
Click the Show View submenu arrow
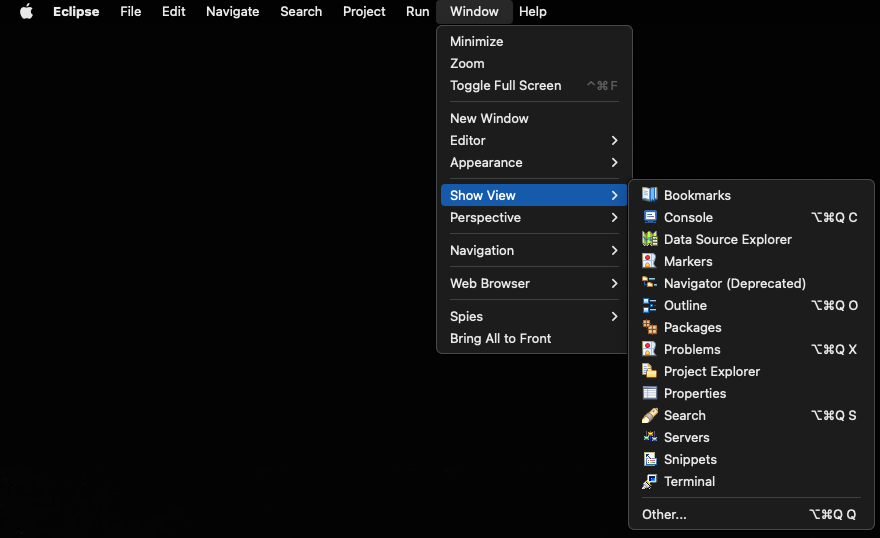pyautogui.click(x=614, y=195)
